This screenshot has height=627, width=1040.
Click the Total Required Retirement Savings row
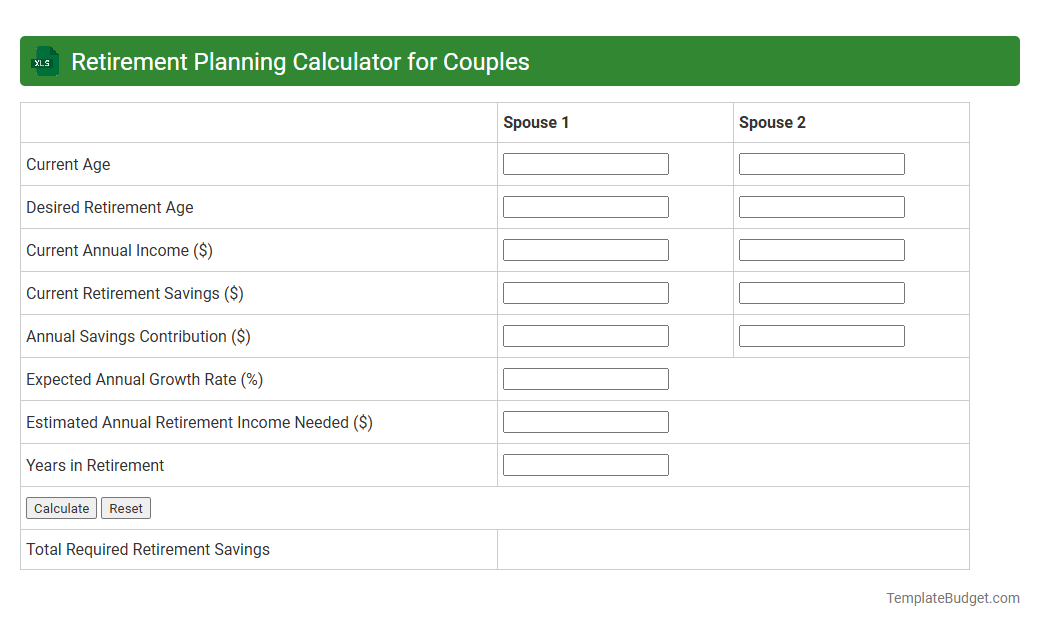(147, 549)
